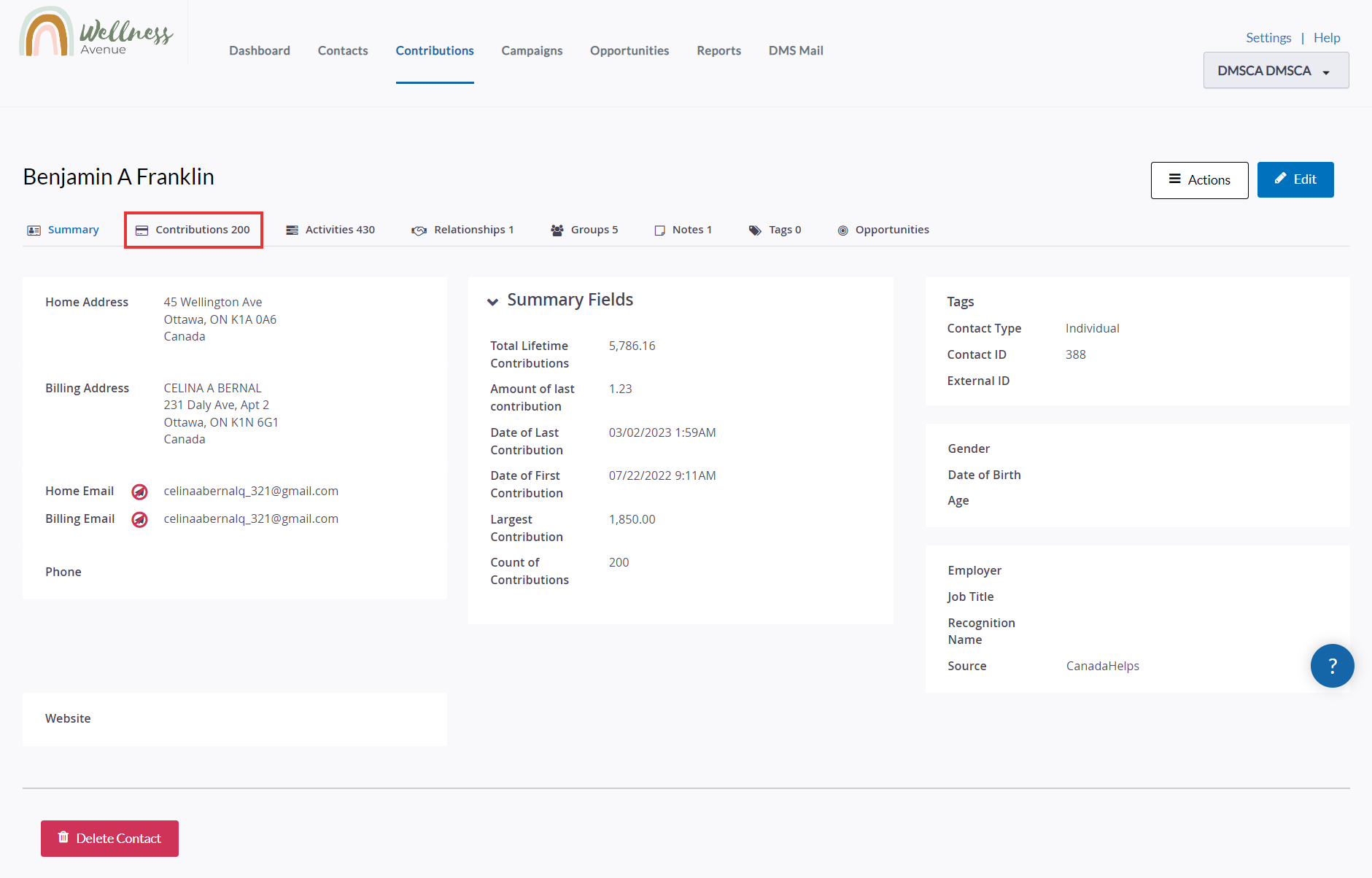Image resolution: width=1372 pixels, height=878 pixels.
Task: Click the Count of Contributions value 200
Action: [619, 562]
